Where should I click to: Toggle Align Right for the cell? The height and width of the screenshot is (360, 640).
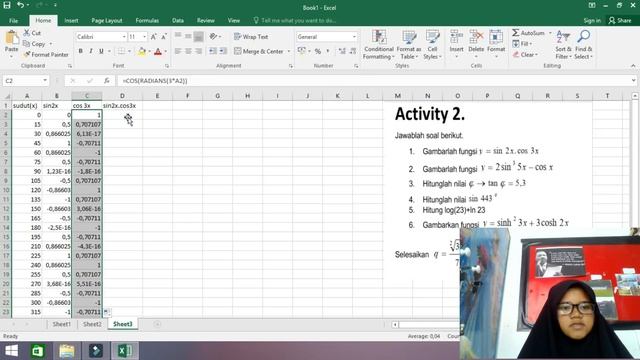tap(198, 51)
